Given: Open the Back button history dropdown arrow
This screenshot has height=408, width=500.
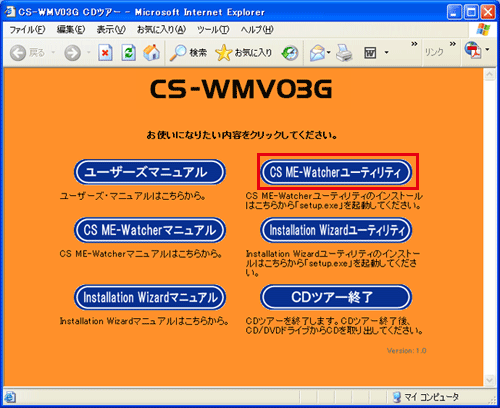Looking at the screenshot, I should pos(53,52).
